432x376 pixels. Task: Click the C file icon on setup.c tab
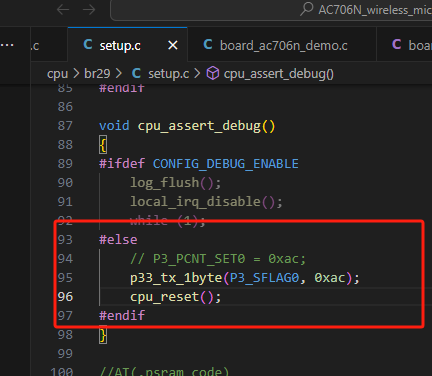click(x=88, y=44)
